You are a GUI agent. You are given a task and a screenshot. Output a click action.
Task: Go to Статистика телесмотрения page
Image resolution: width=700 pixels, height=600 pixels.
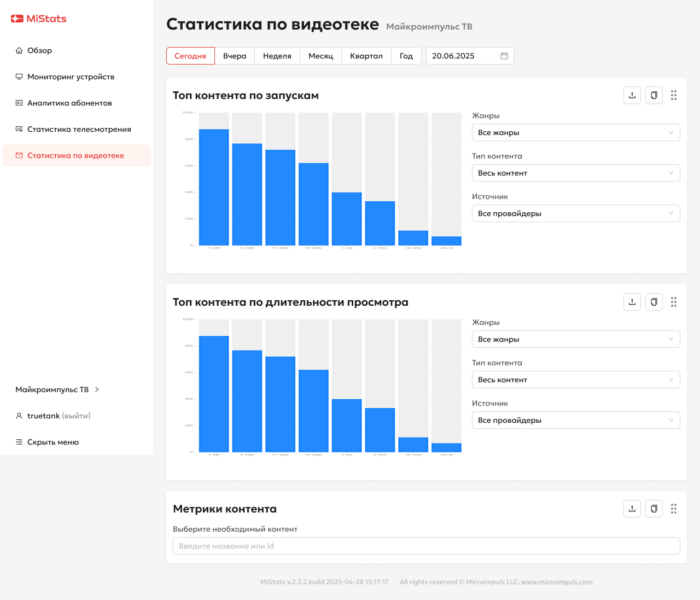point(78,129)
